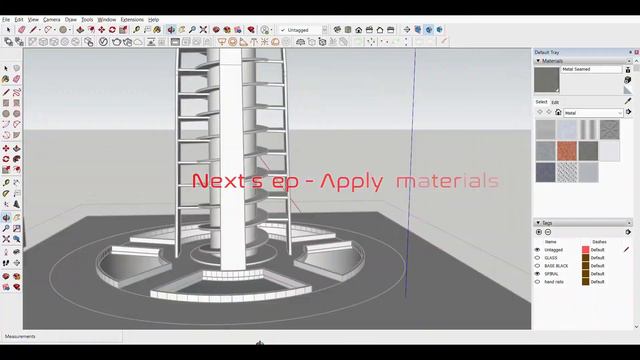Open the Edit menu
The height and width of the screenshot is (360, 640).
click(19, 20)
